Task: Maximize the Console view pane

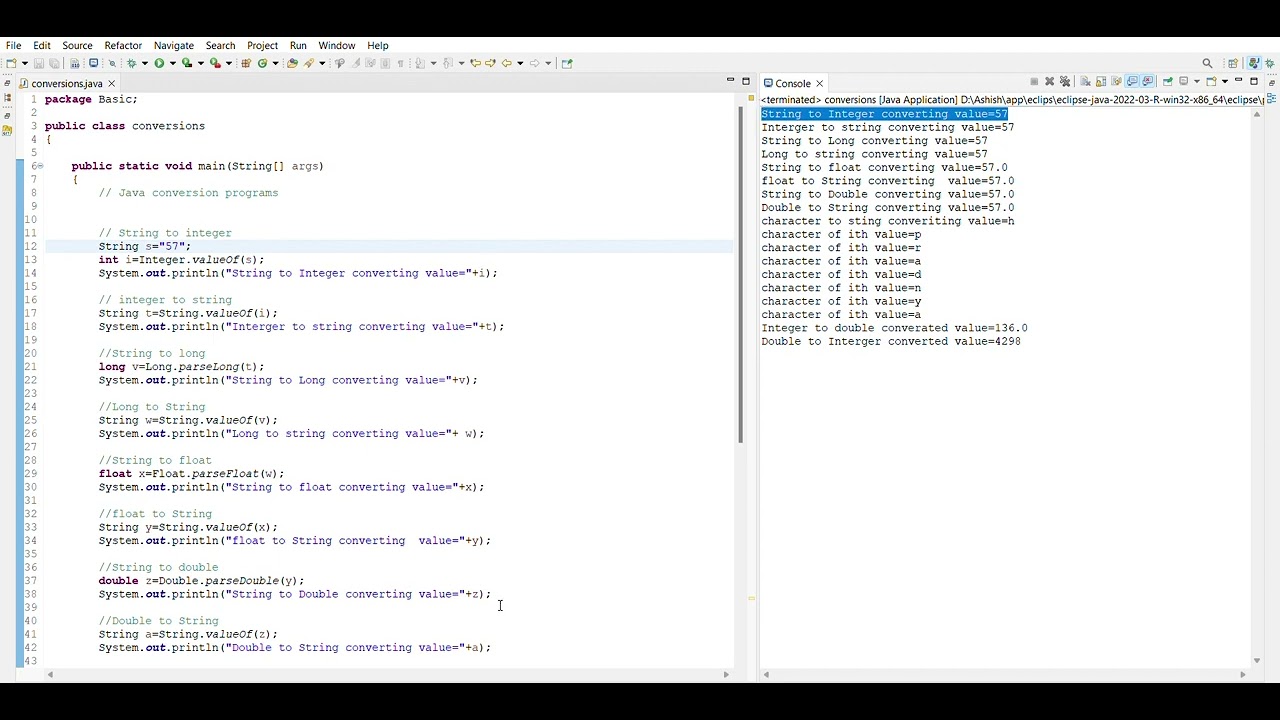Action: click(1254, 81)
